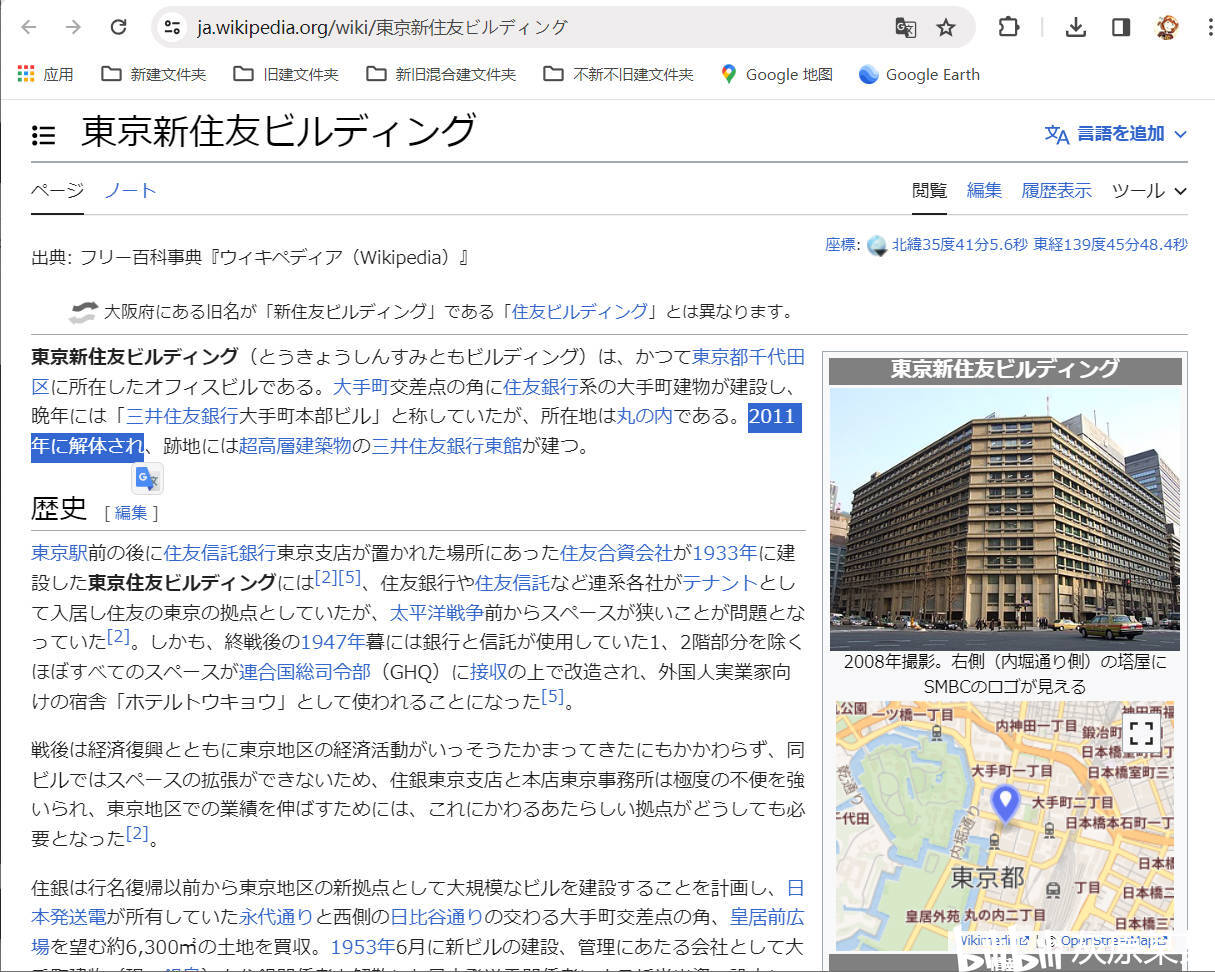Open the 1947年 link
The image size is (1215, 972).
[x=333, y=642]
